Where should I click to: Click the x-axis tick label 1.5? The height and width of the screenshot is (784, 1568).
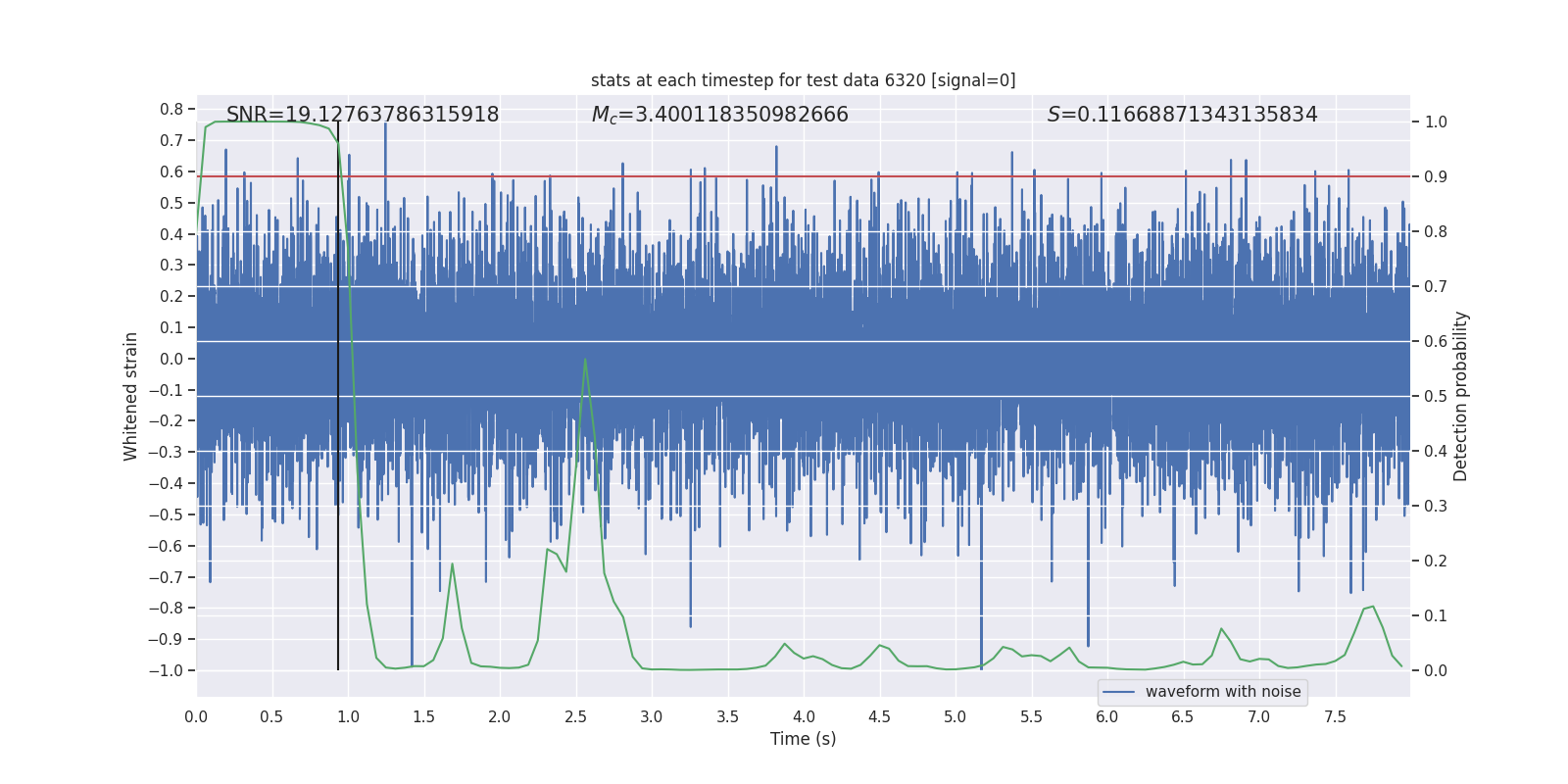click(x=423, y=717)
